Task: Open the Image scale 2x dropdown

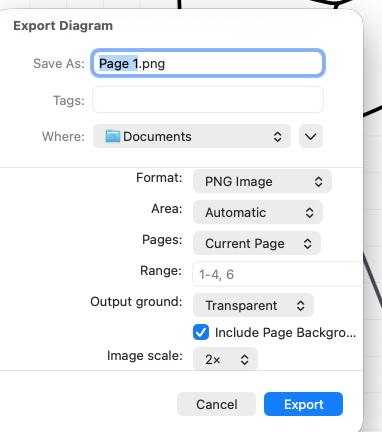Action: (x=225, y=359)
